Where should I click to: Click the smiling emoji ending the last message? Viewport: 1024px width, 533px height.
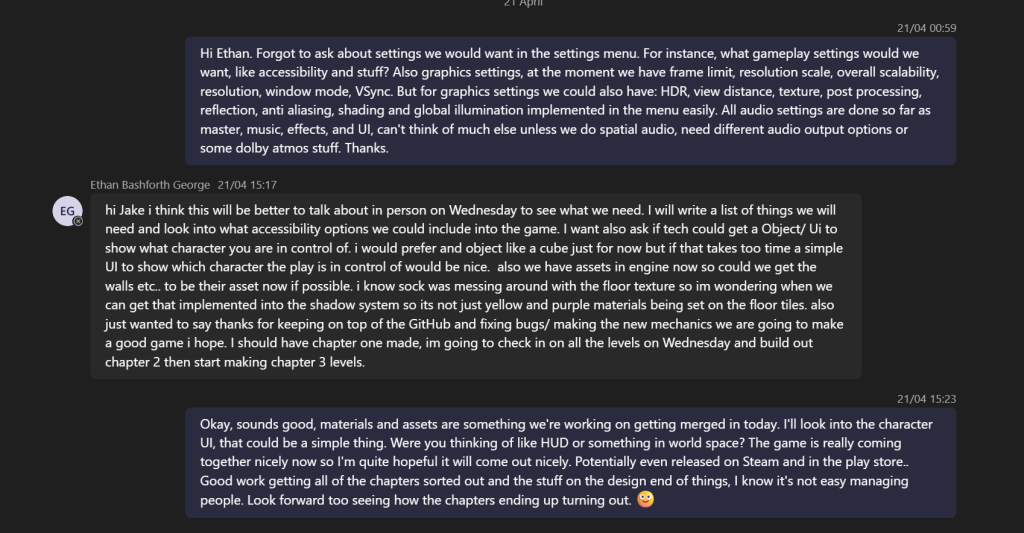(645, 500)
